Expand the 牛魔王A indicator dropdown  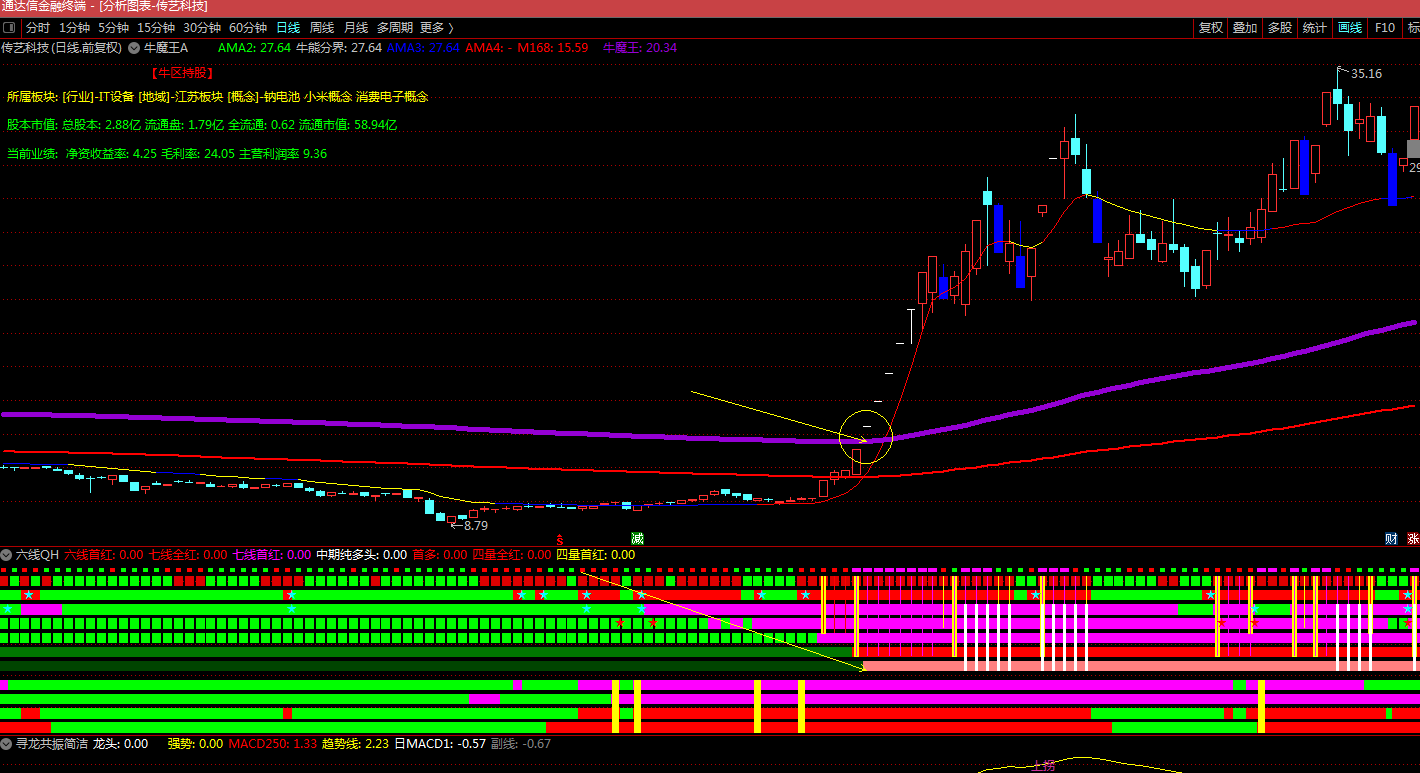134,47
